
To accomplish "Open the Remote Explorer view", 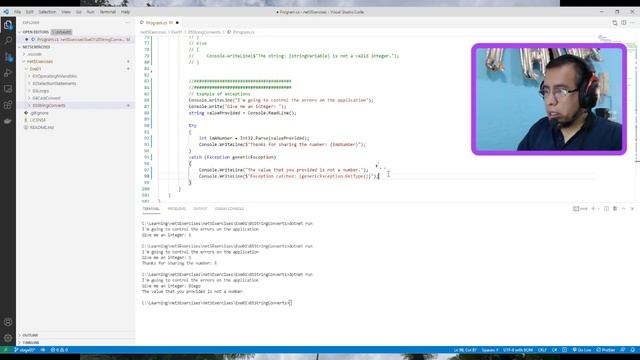I will (x=8, y=89).
